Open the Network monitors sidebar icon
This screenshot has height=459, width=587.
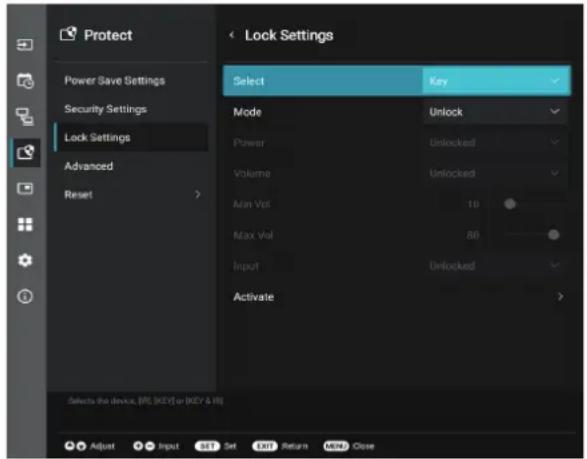(x=25, y=116)
